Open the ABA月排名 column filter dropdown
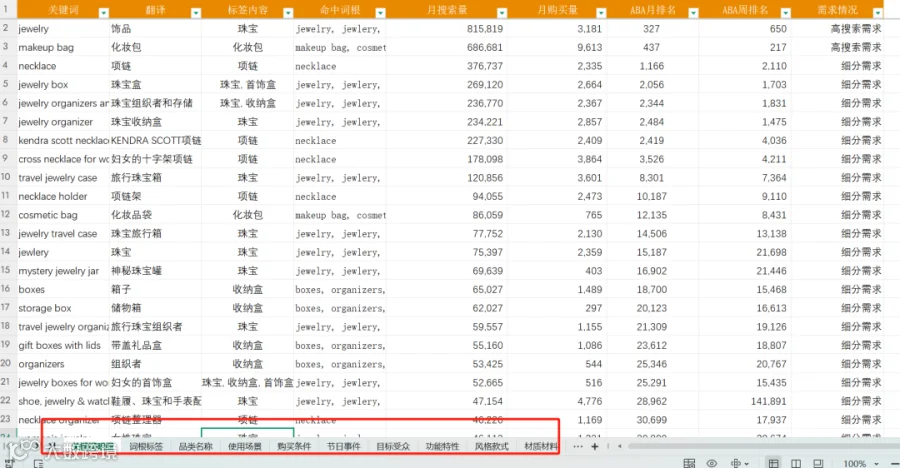 (693, 13)
